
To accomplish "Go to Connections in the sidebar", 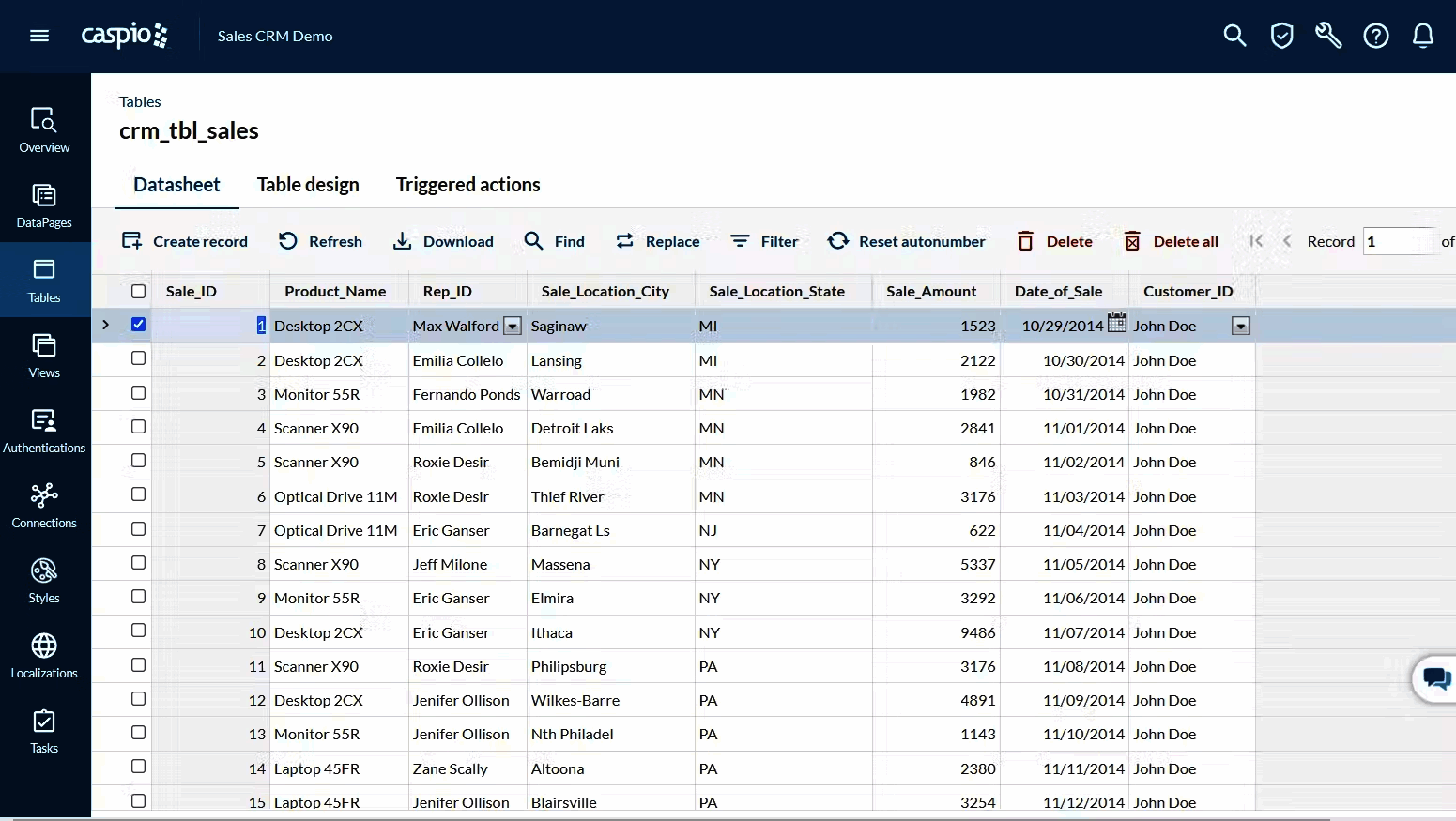I will (x=44, y=506).
